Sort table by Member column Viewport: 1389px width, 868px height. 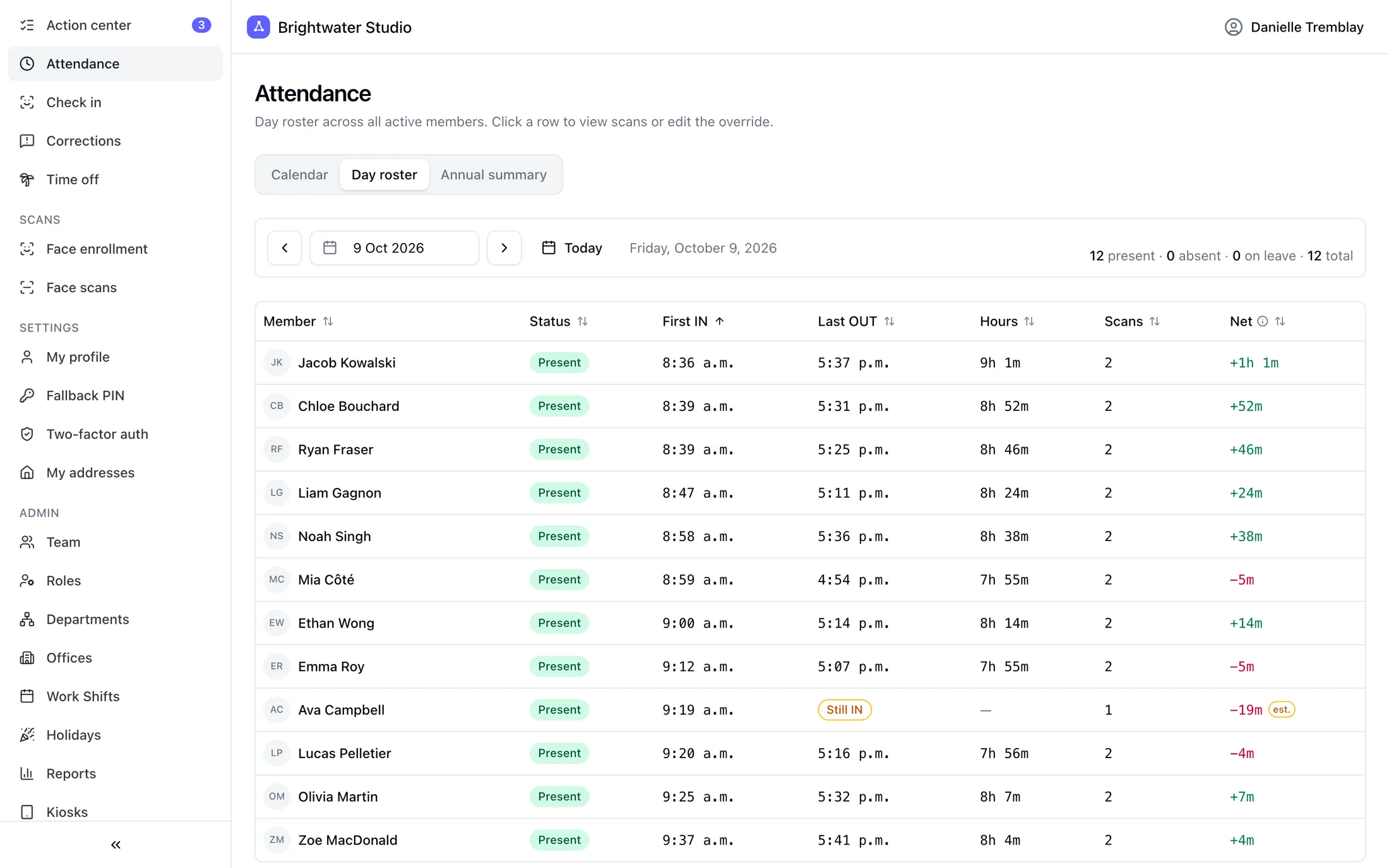(298, 321)
